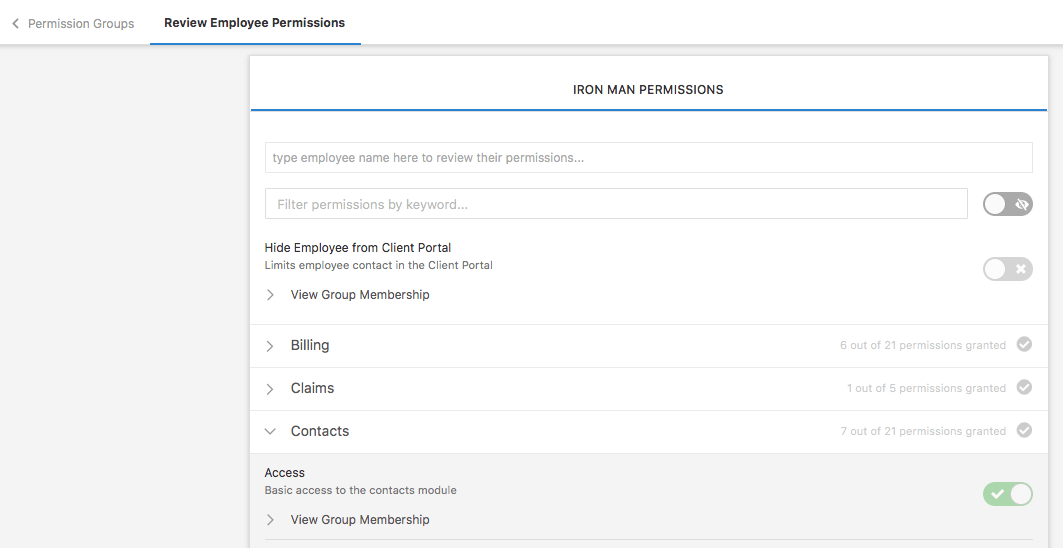Click the Billing section title
The width and height of the screenshot is (1063, 548).
tap(310, 345)
